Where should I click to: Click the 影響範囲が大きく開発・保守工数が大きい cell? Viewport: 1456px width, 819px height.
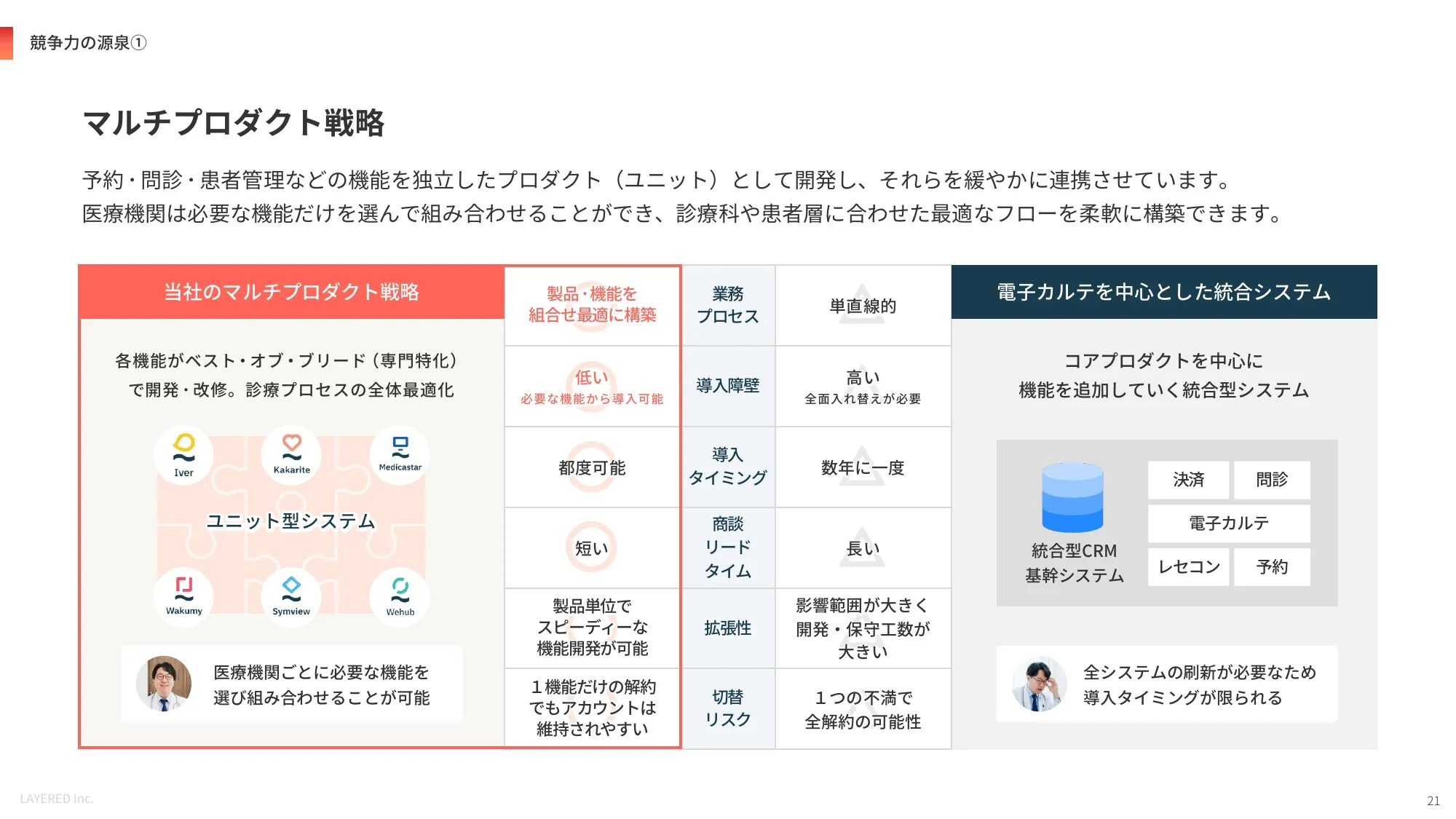click(863, 628)
